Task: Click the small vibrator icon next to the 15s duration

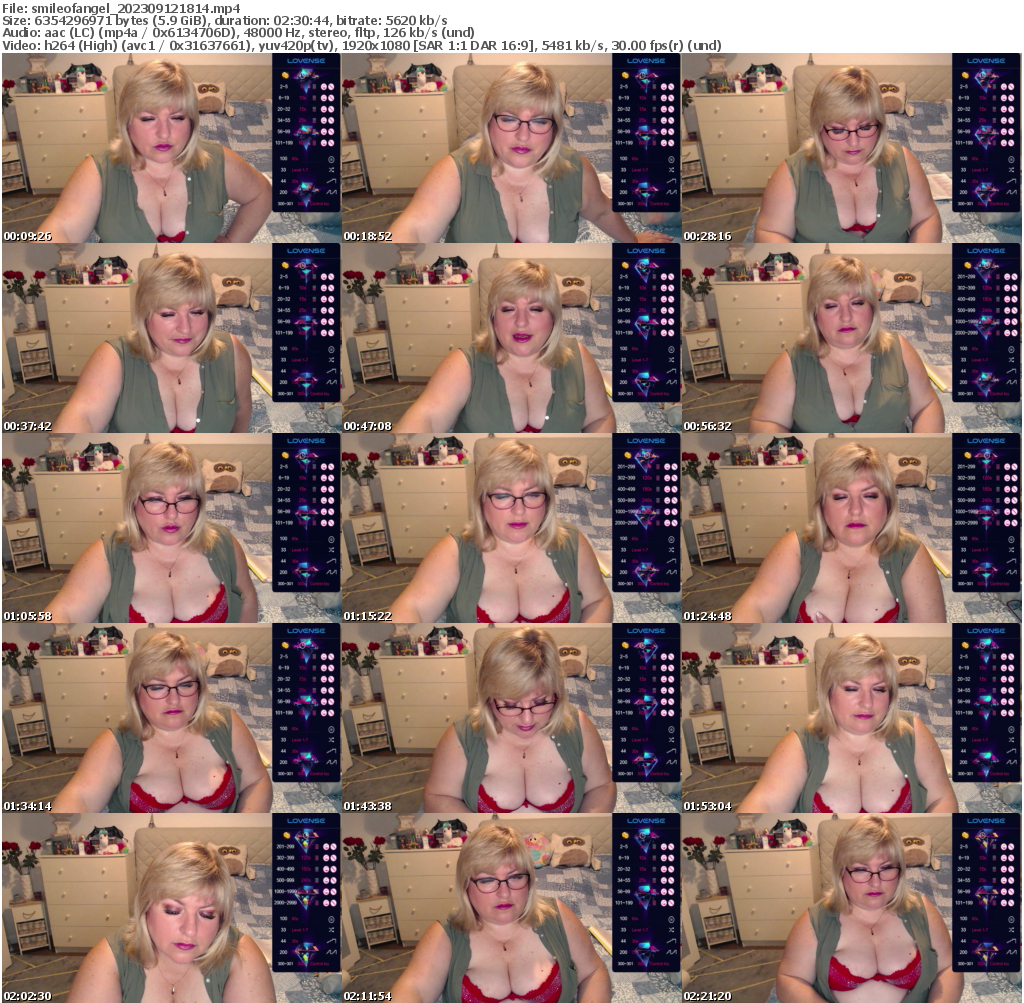Action: [314, 108]
